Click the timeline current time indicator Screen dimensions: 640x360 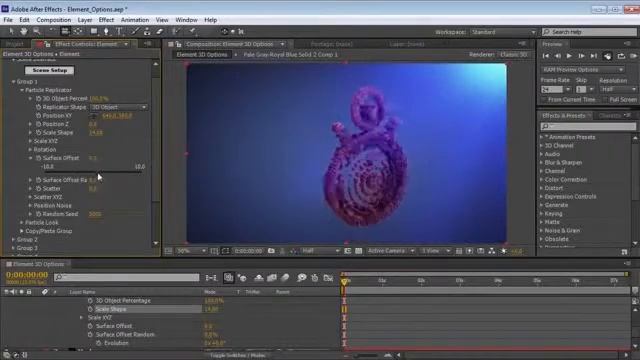coord(344,282)
